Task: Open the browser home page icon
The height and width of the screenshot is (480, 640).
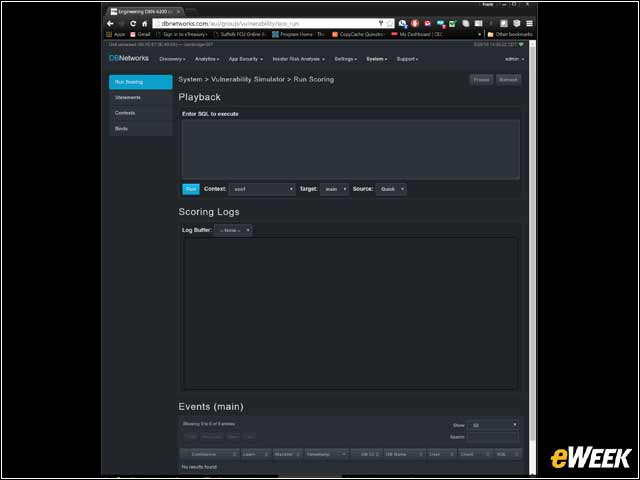Action: pos(144,24)
